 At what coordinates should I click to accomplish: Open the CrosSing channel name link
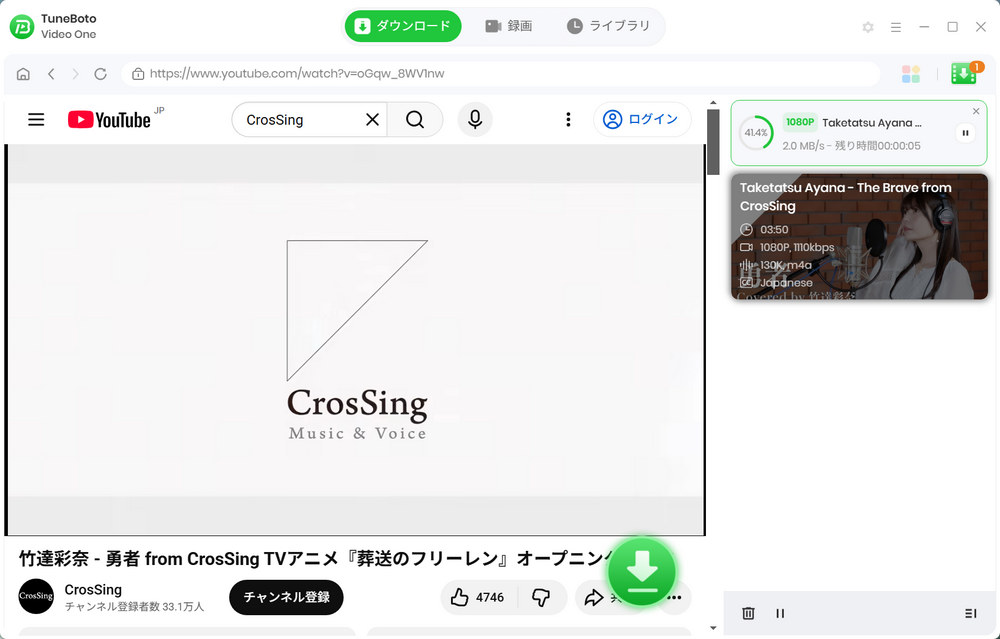(x=93, y=589)
